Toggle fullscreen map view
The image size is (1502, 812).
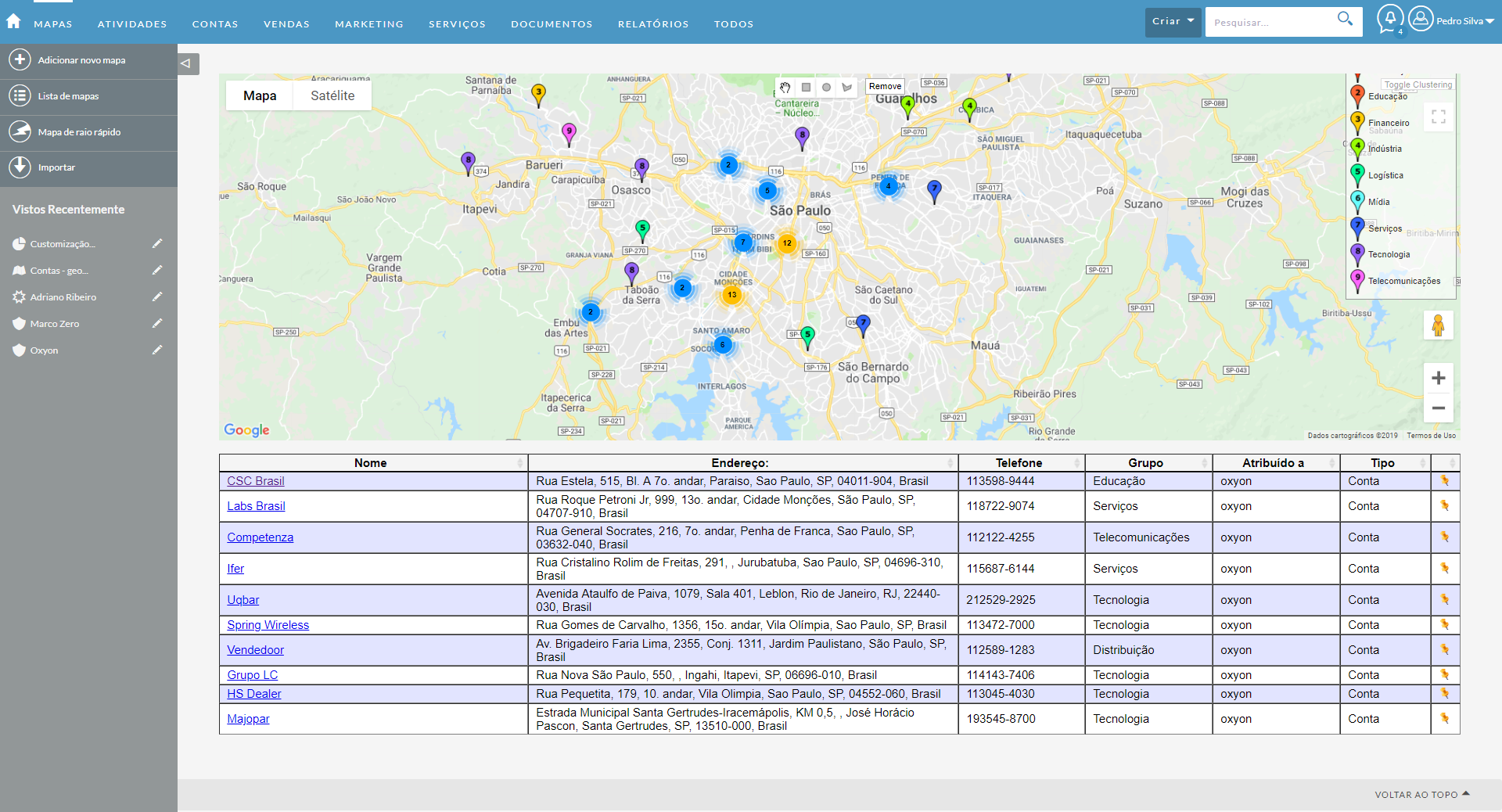coord(1438,117)
